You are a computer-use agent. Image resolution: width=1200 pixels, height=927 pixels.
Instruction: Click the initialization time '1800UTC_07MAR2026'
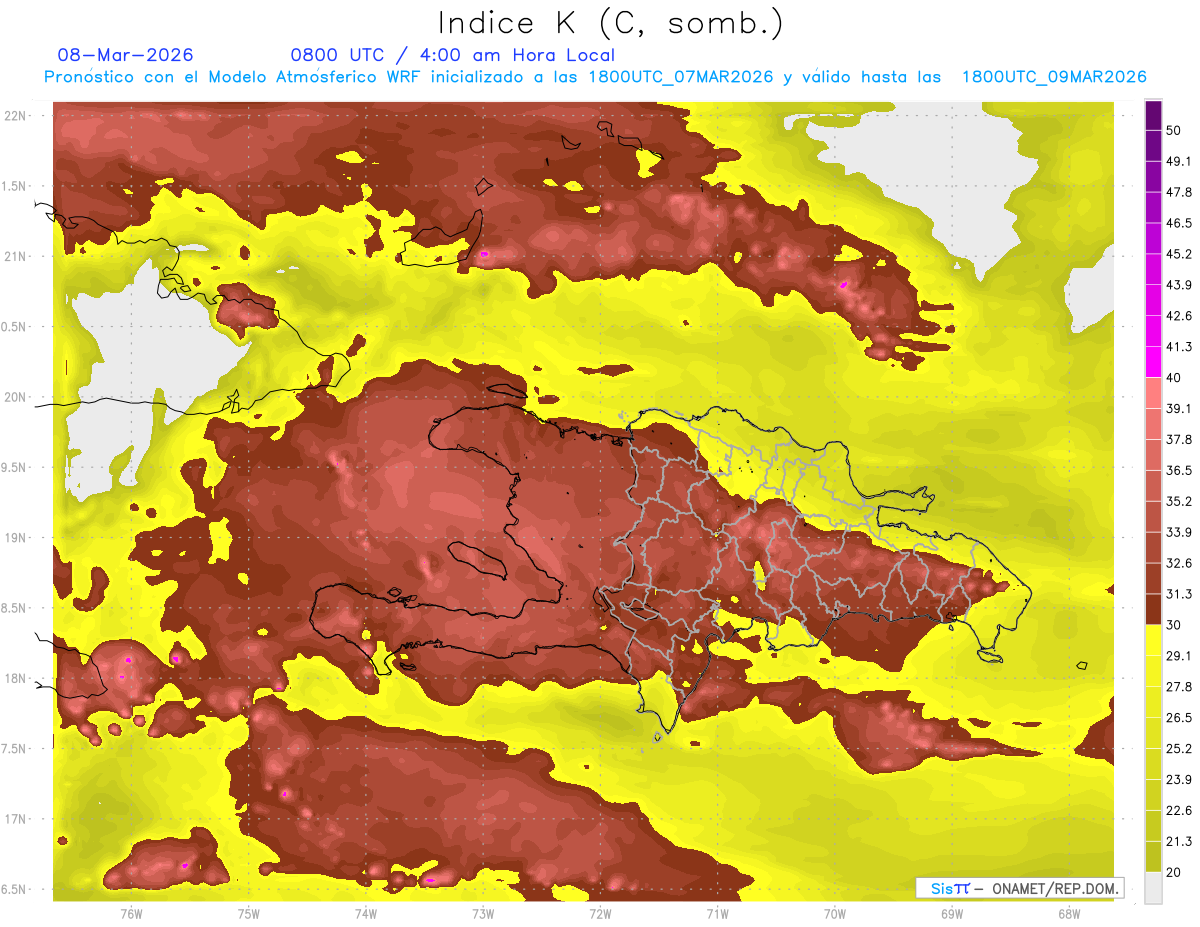click(680, 77)
